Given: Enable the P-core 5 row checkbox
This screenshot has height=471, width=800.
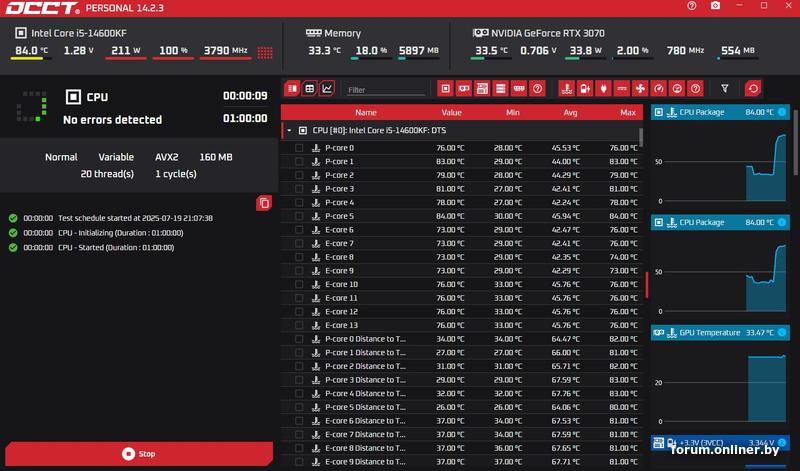Looking at the screenshot, I should tap(299, 216).
